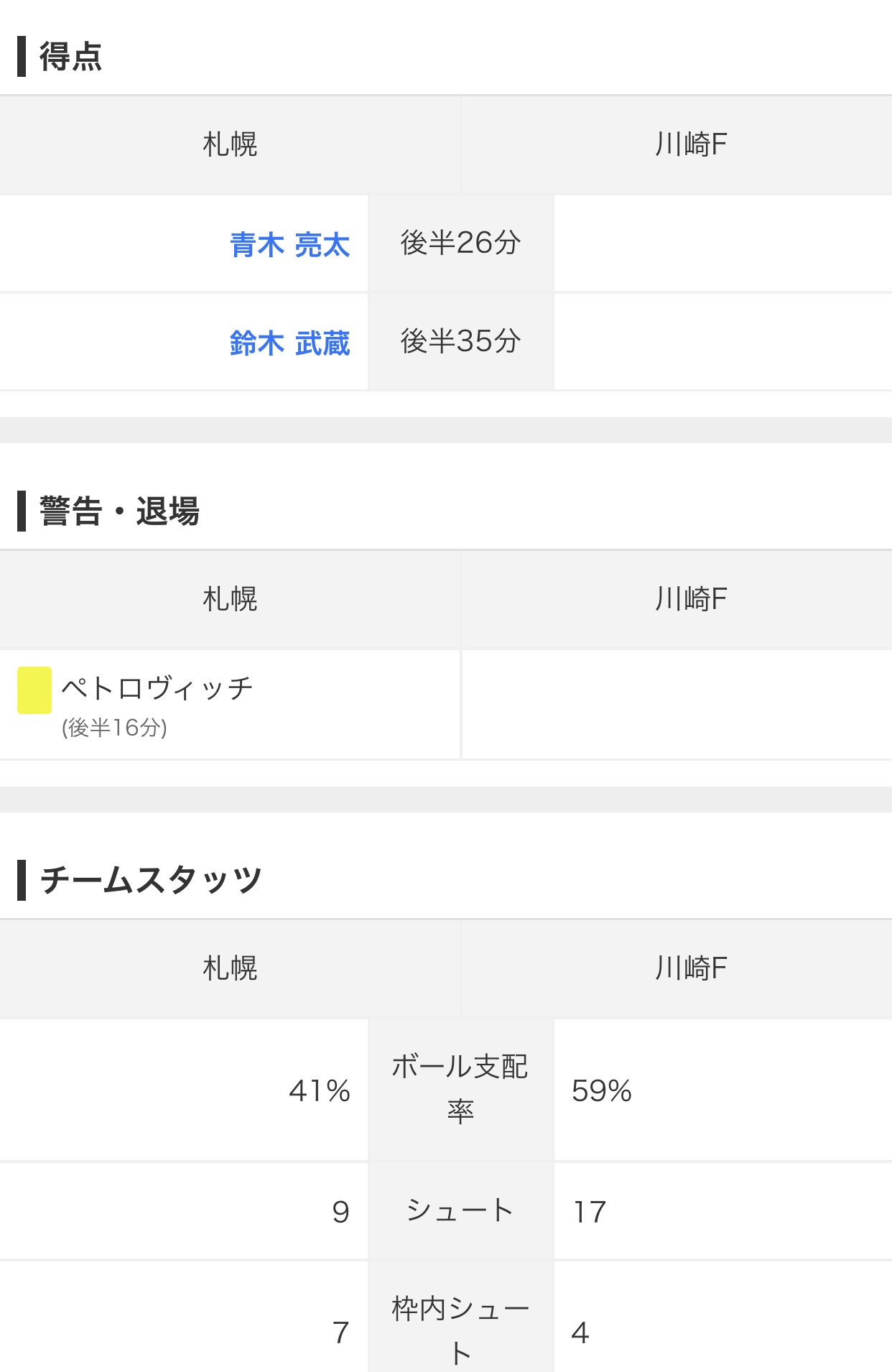Click 川崎F header in the 得点 table
The width and height of the screenshot is (892, 1372).
(690, 144)
